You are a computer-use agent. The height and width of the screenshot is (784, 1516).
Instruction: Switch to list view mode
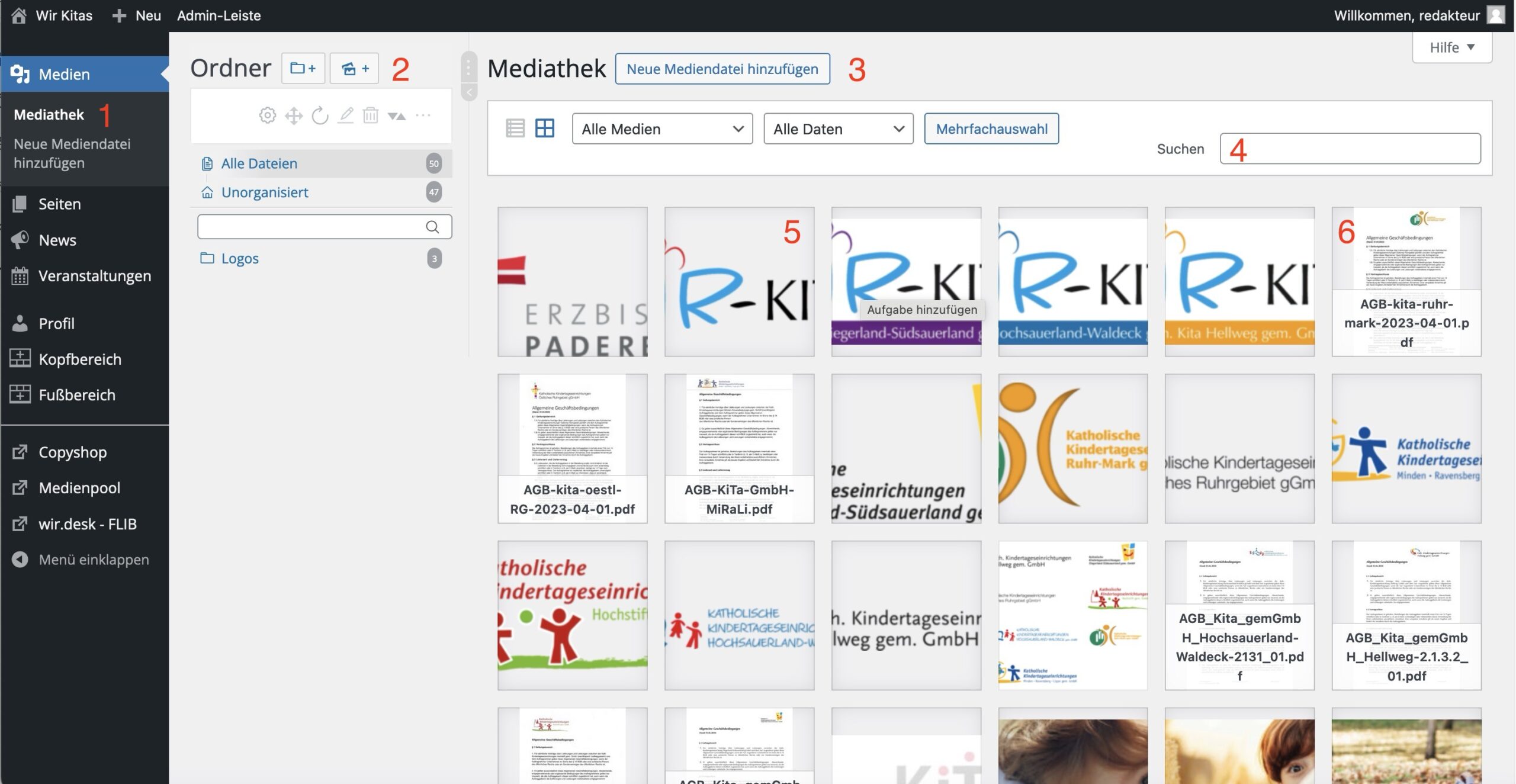tap(515, 128)
